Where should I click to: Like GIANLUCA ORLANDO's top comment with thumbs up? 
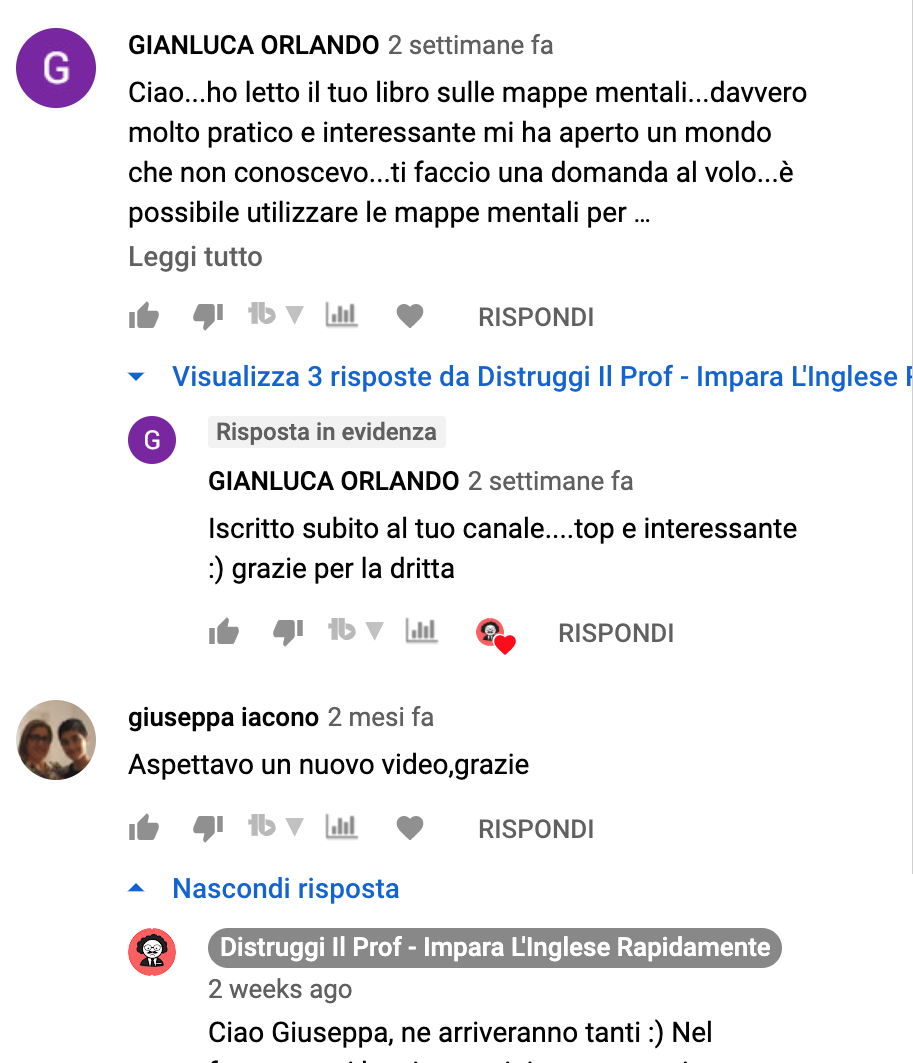144,316
